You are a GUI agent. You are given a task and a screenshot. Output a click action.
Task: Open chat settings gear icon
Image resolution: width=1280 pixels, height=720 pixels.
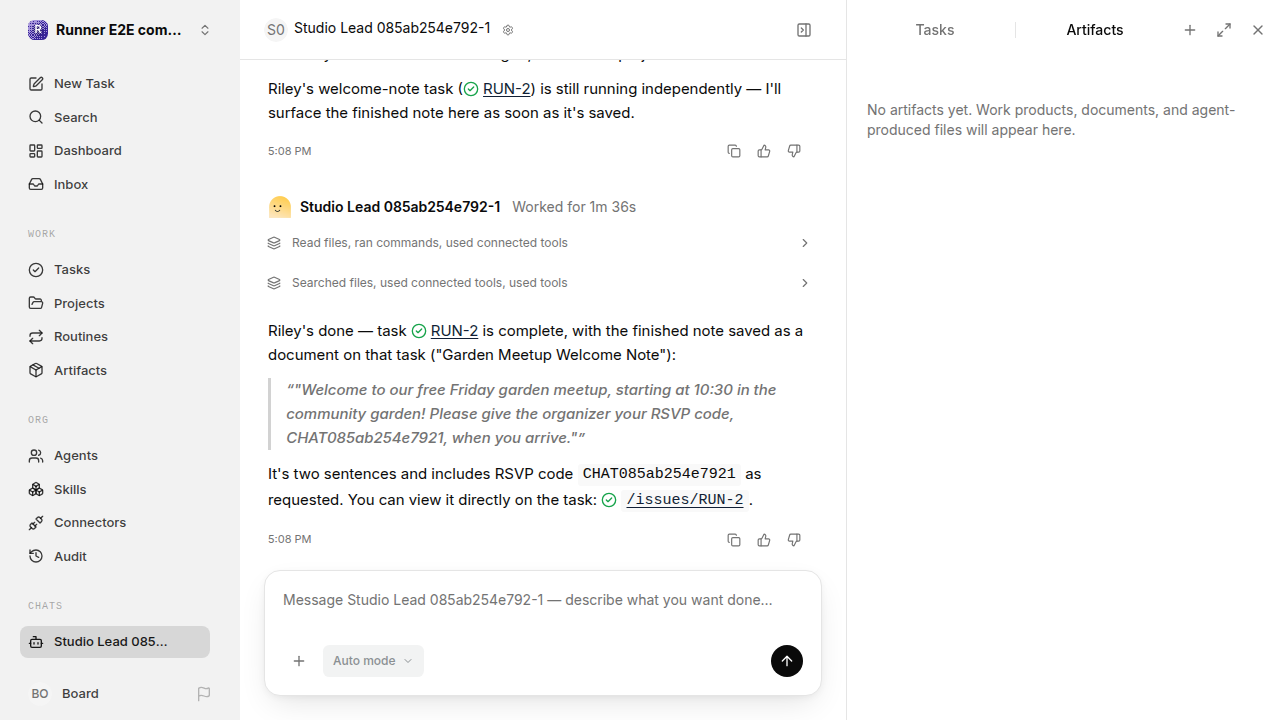[508, 30]
